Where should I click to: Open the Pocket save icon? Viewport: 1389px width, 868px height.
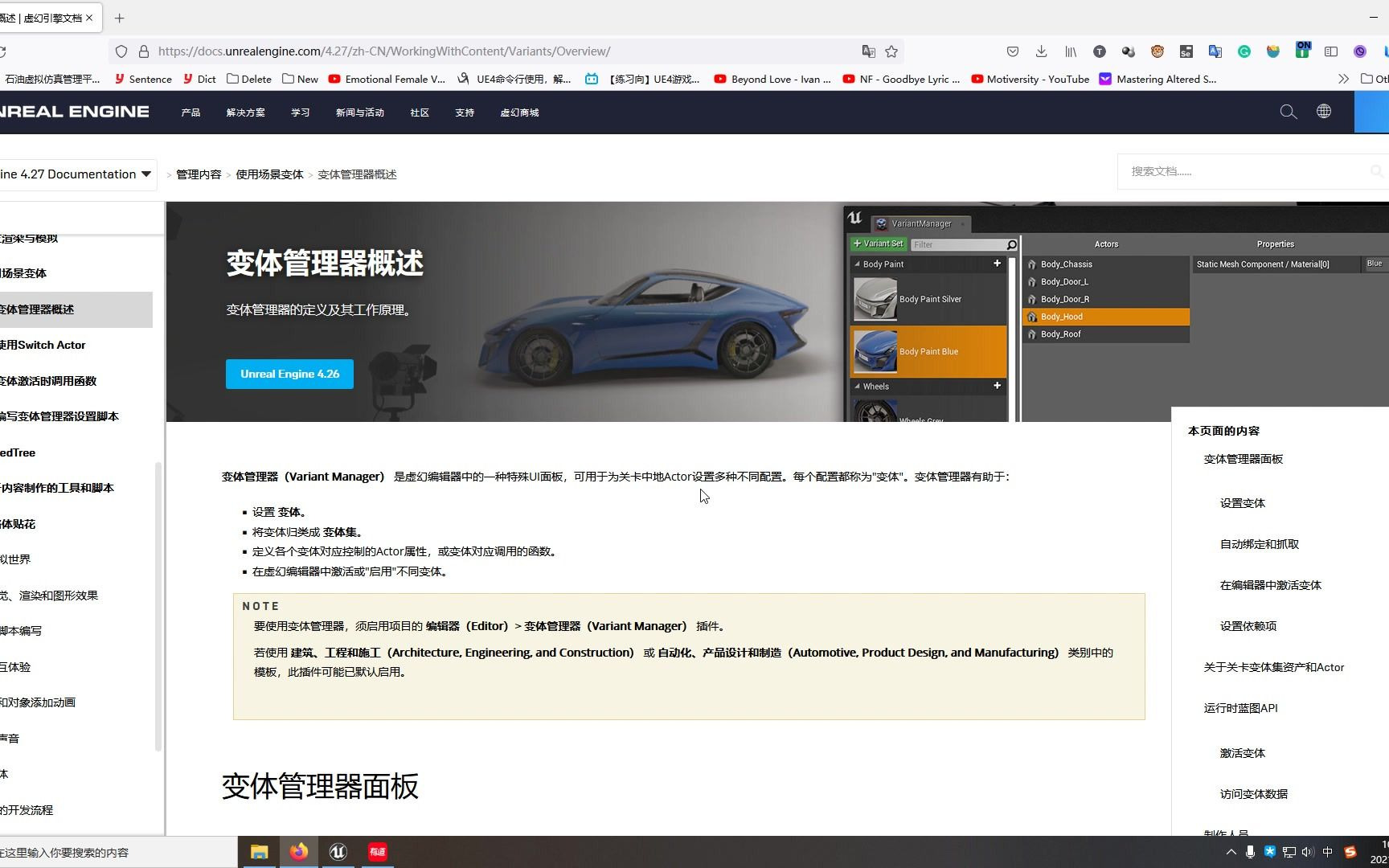click(1013, 51)
